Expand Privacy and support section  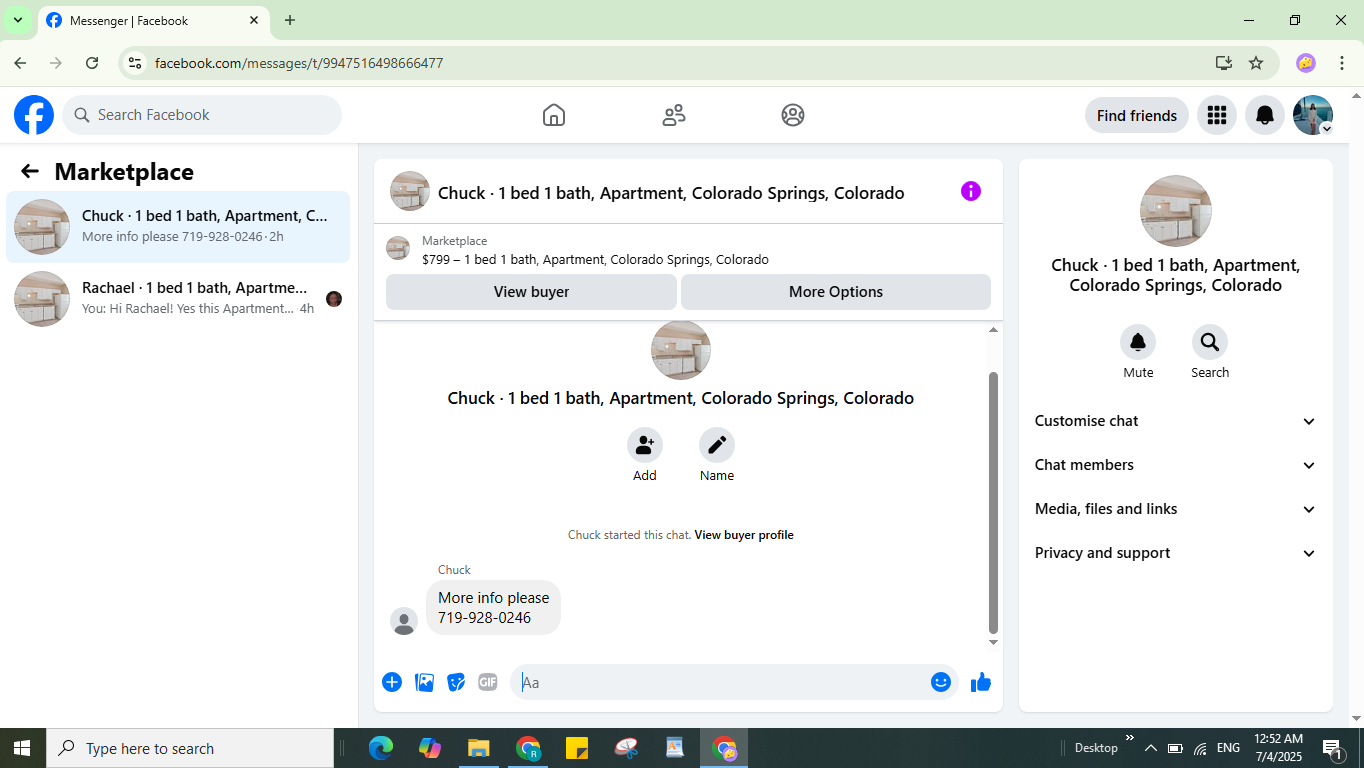pos(1176,553)
